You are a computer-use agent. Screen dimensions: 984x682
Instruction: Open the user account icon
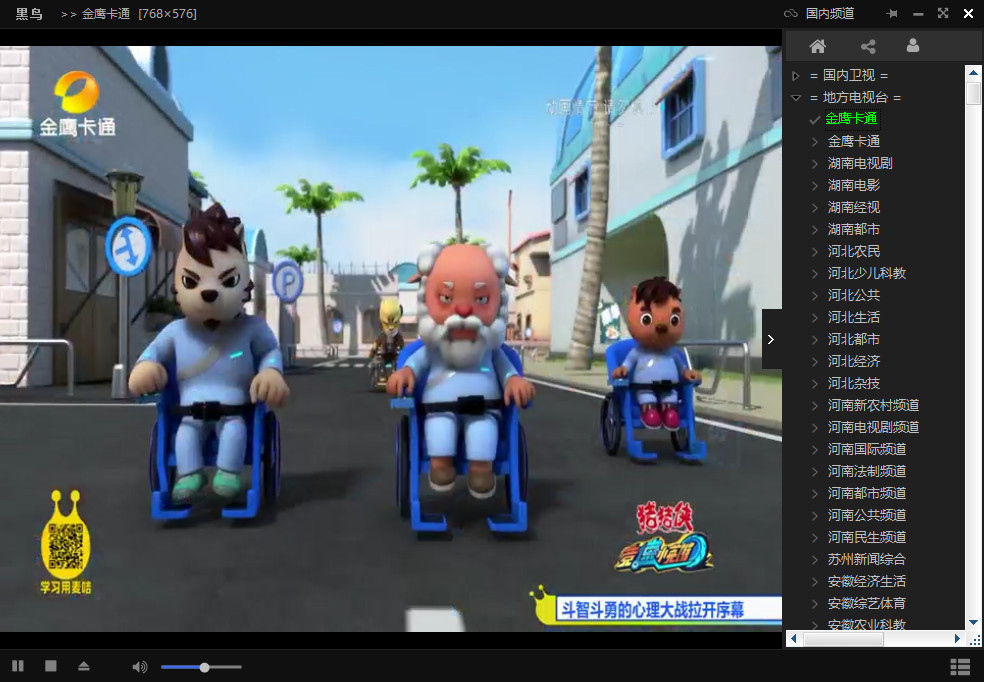(913, 45)
